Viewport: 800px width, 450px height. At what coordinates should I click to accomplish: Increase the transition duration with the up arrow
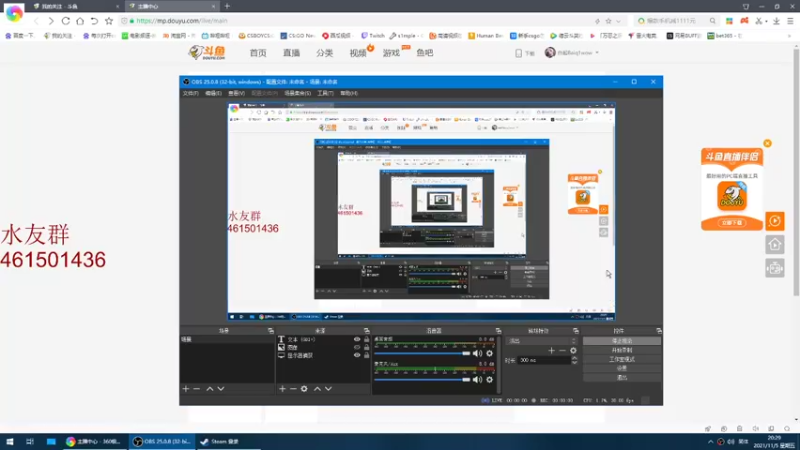pos(574,358)
